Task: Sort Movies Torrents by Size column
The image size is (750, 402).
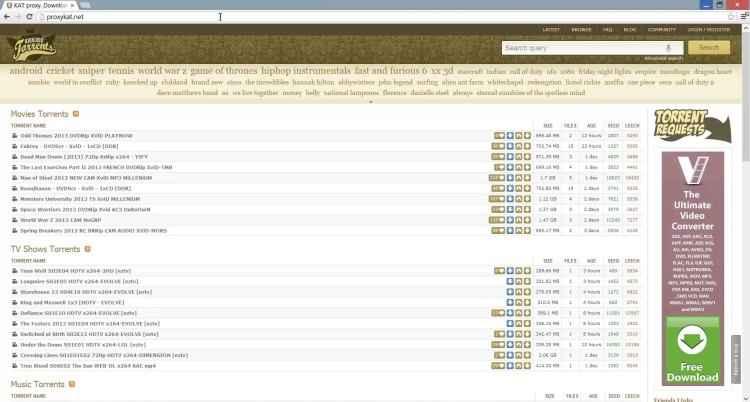Action: tap(548, 126)
